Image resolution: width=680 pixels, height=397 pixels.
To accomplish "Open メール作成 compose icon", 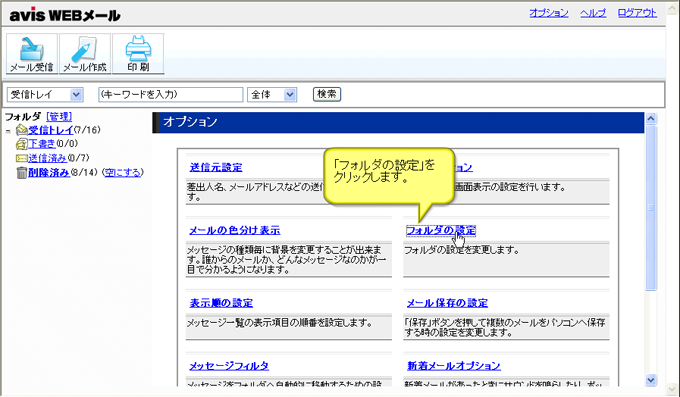I will (x=85, y=53).
